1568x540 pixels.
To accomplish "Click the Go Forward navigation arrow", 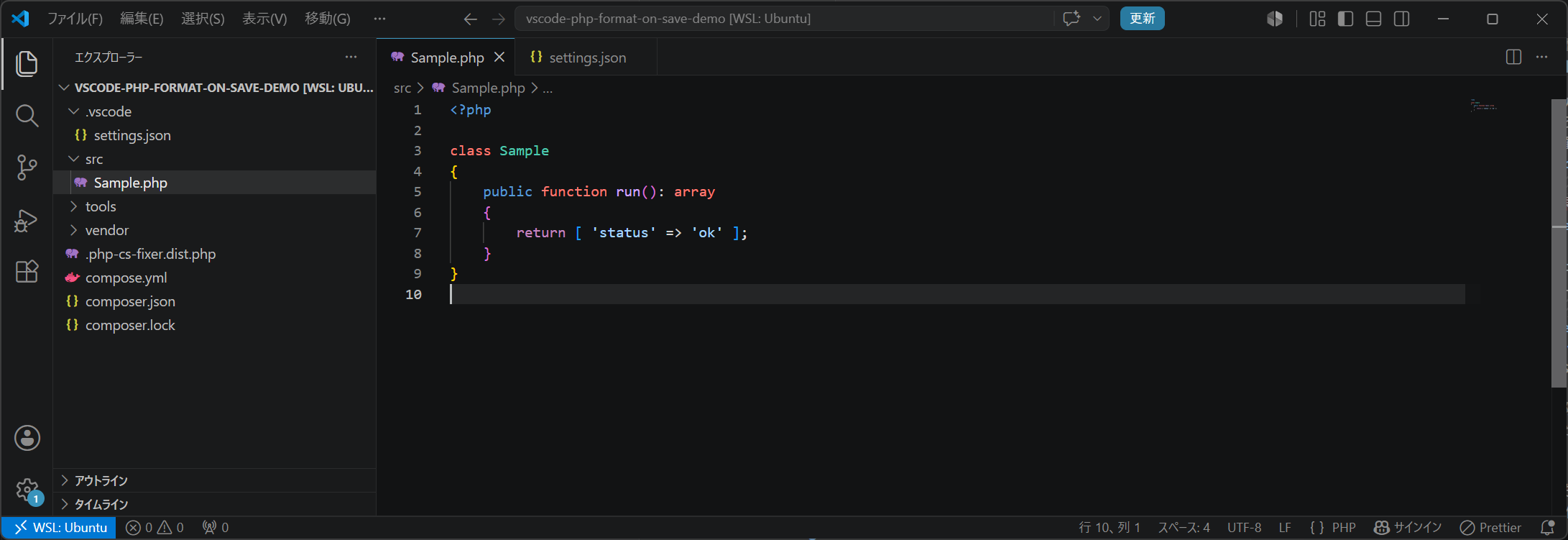I will (x=499, y=19).
